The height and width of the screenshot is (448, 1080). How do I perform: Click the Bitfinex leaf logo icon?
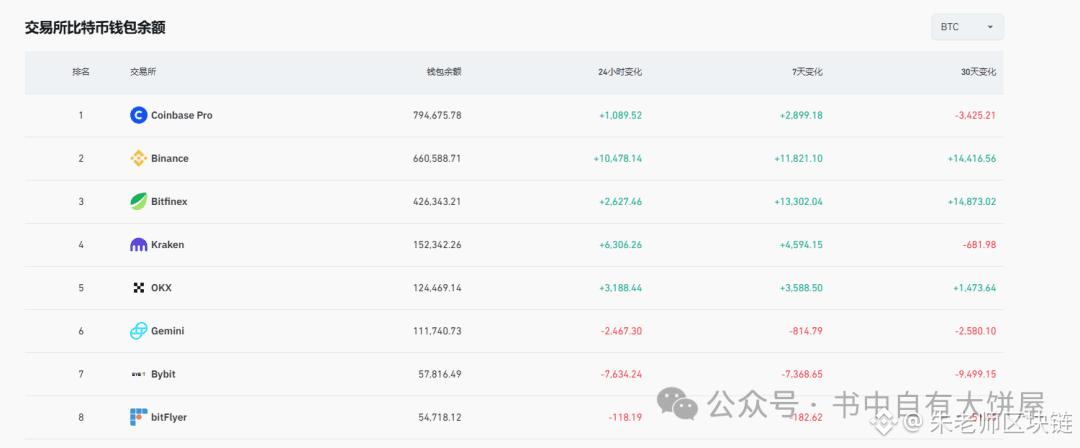tap(139, 201)
